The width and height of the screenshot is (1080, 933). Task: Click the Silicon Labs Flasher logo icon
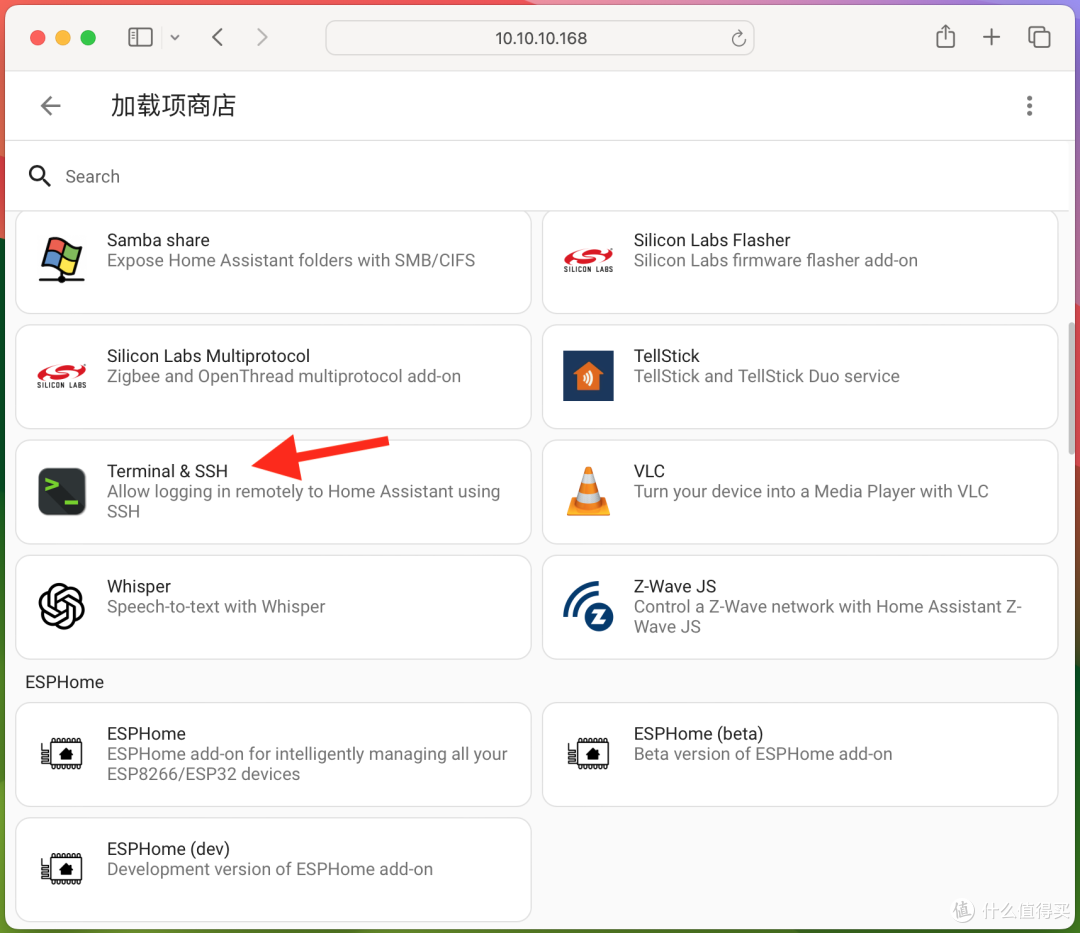(x=588, y=260)
